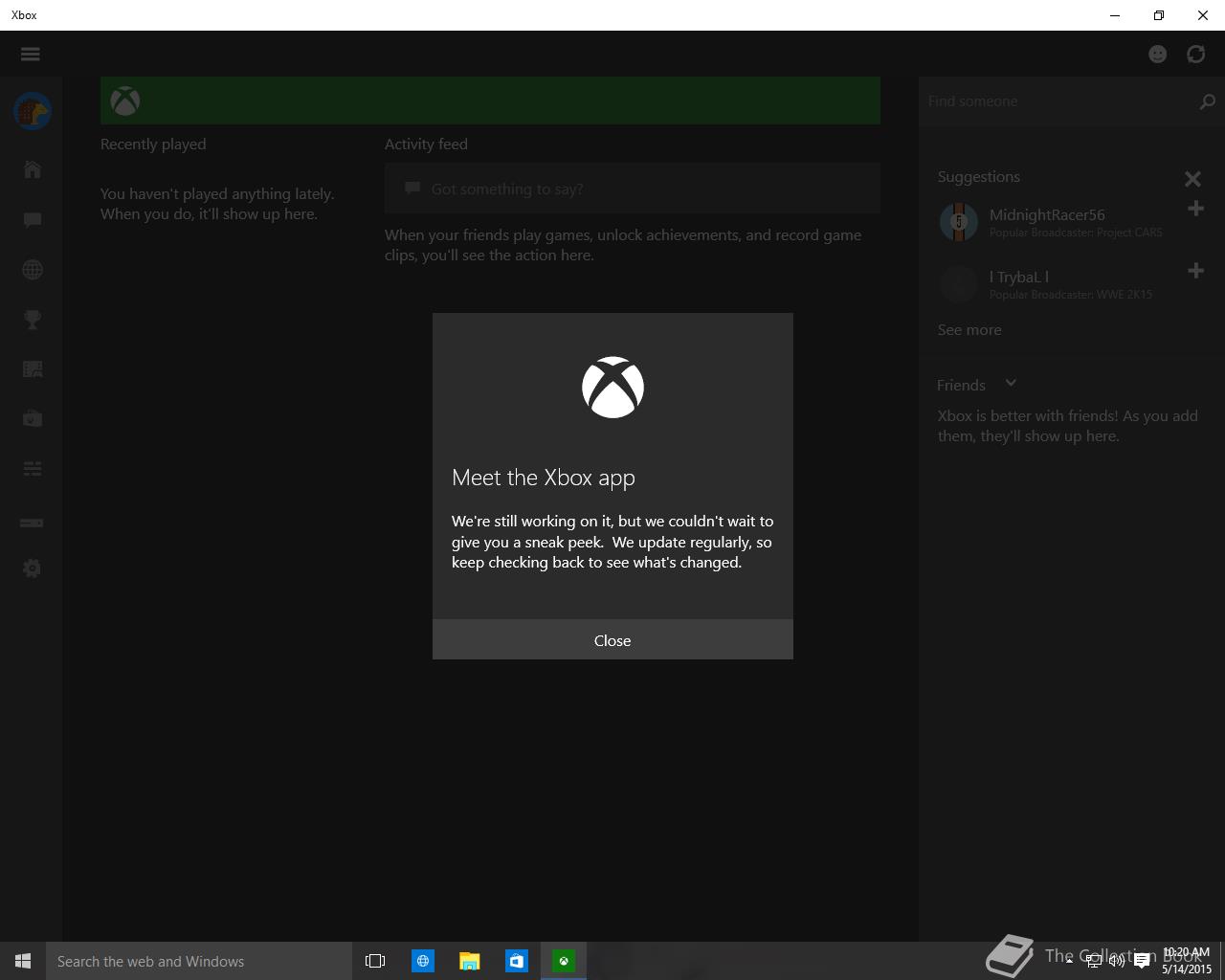
Task: Open profile avatar in sidebar
Action: click(32, 111)
